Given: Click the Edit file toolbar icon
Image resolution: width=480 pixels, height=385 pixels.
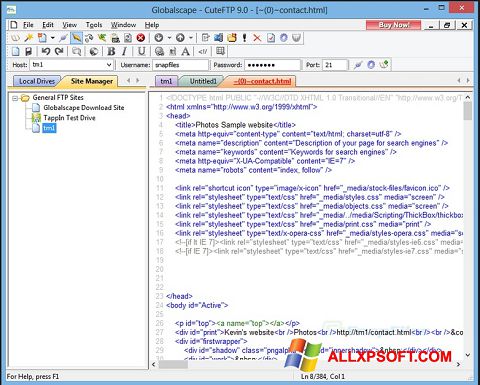Looking at the screenshot, I should click(205, 38).
